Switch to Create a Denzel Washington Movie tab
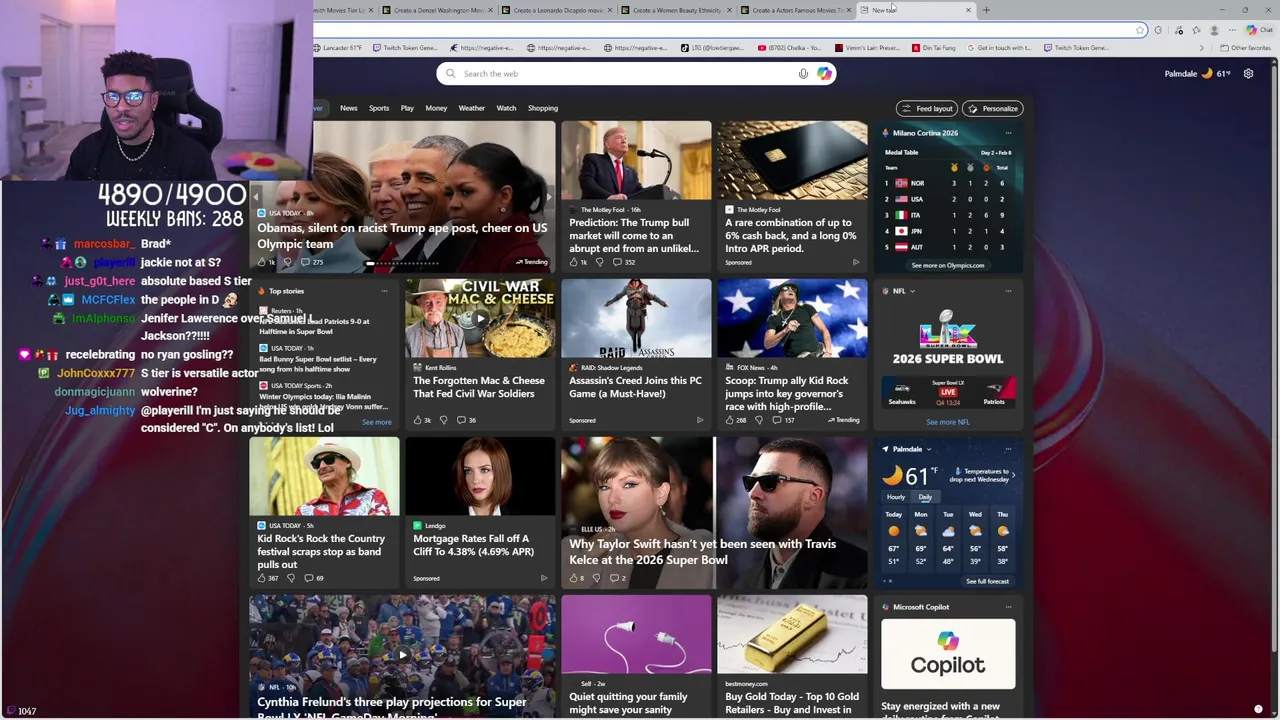Screen dimensions: 1280x720 (x=436, y=10)
